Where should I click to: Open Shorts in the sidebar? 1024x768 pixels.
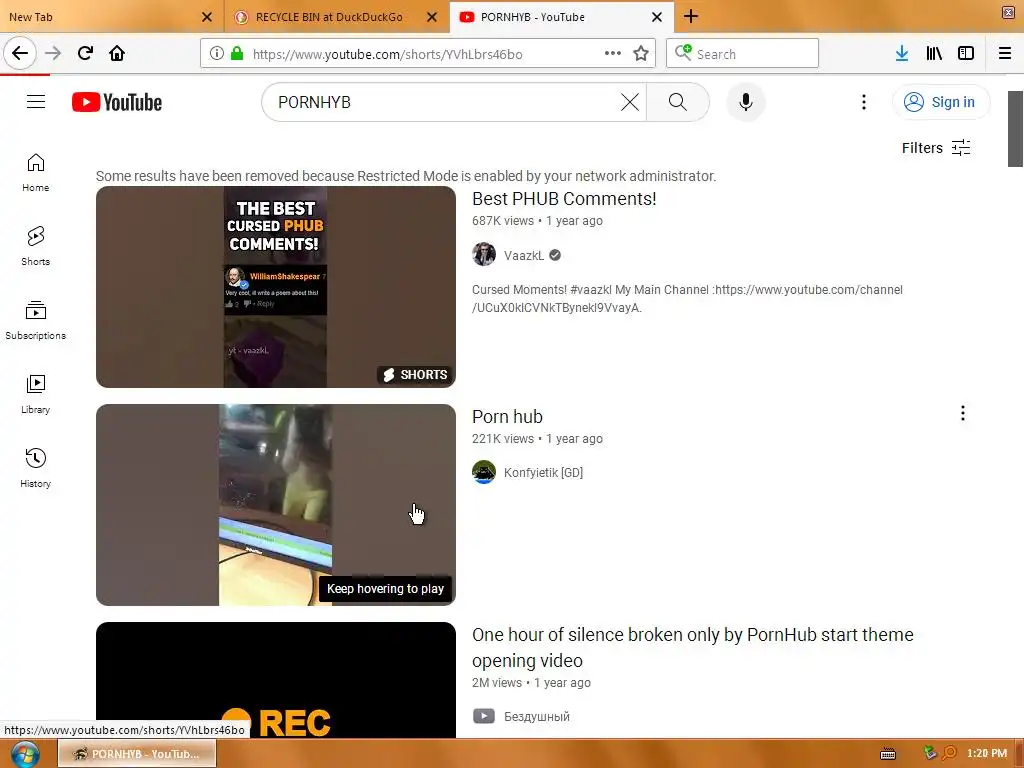(35, 247)
